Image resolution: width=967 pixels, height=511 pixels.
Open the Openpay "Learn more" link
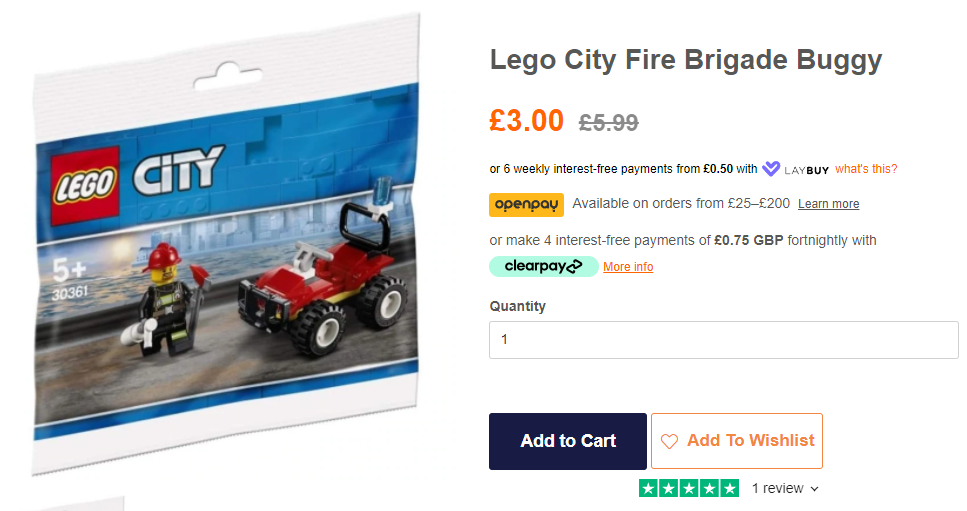(x=828, y=204)
